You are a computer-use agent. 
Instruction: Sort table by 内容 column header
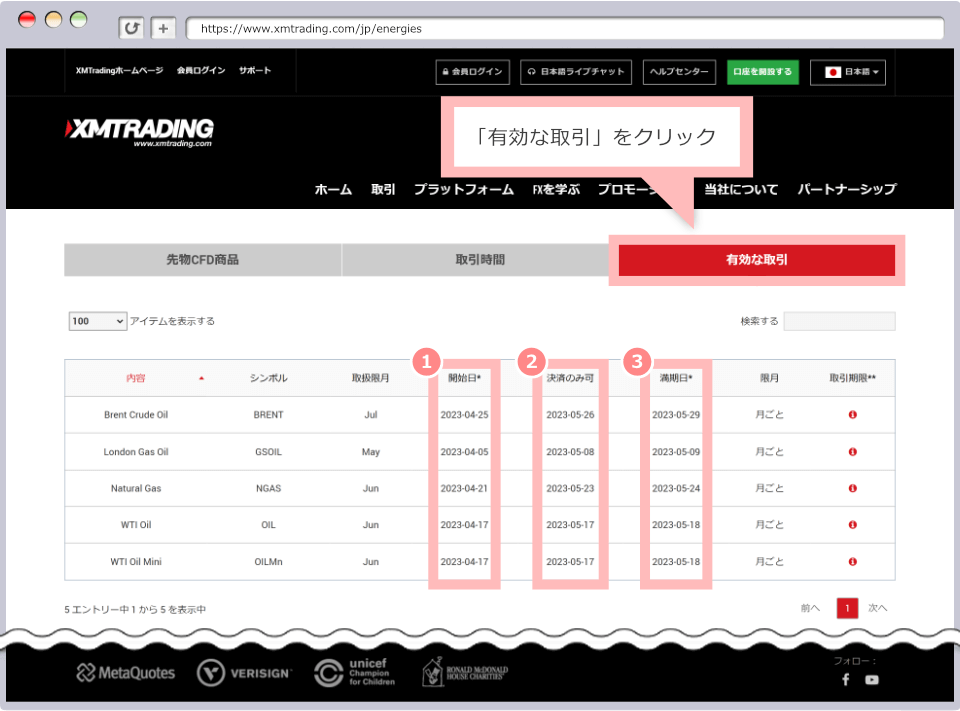point(136,378)
